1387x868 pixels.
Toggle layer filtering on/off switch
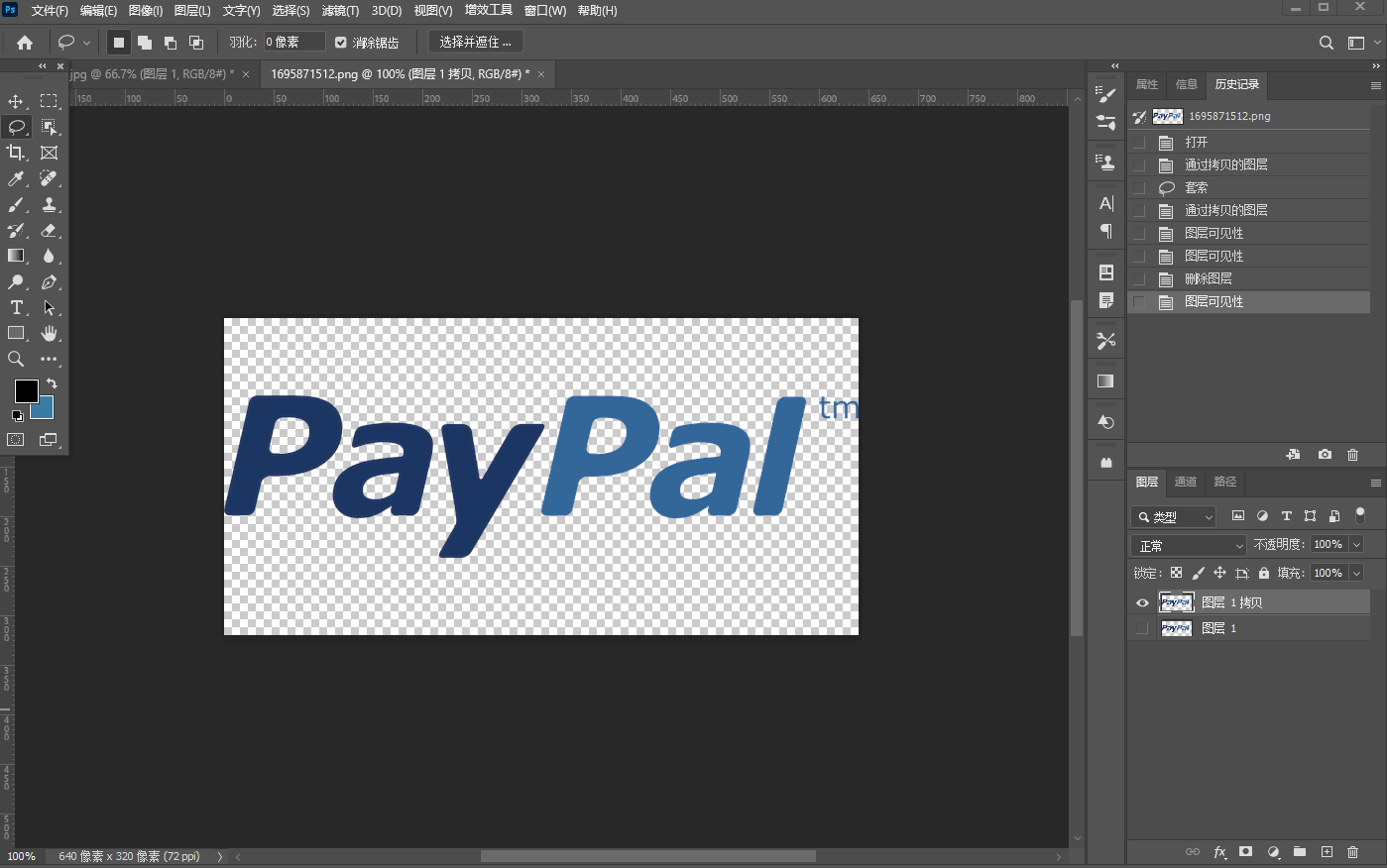point(1360,515)
